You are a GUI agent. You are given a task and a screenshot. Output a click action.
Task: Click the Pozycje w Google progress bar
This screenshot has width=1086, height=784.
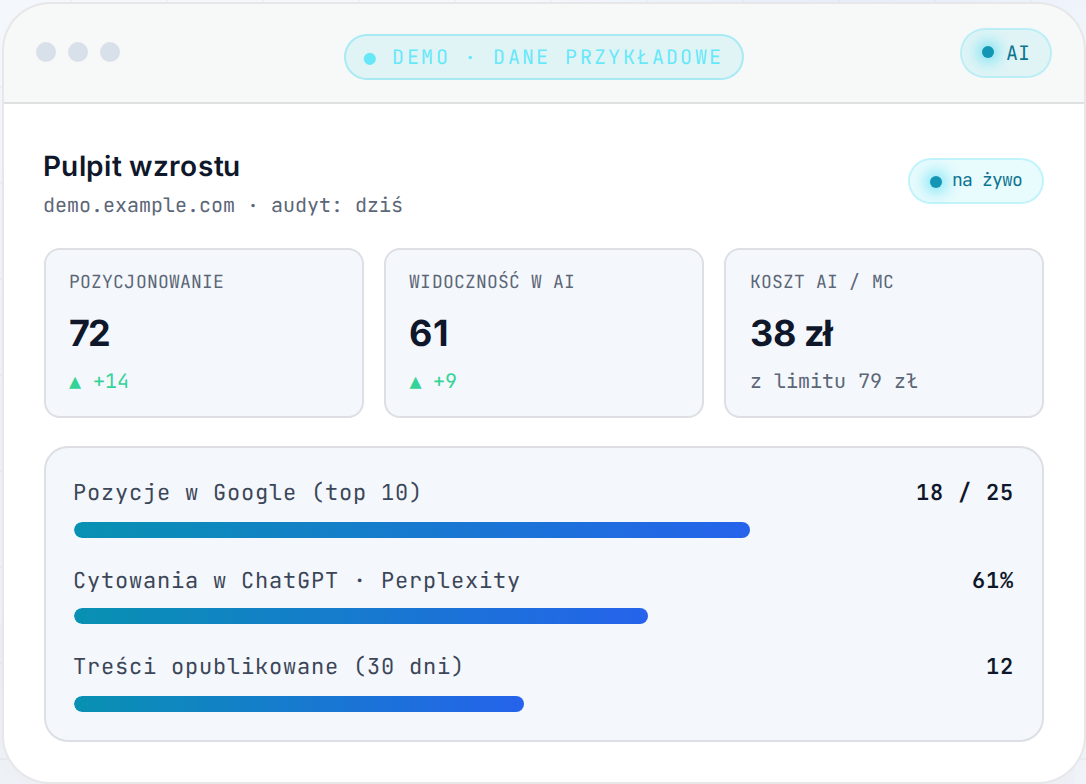[x=412, y=530]
